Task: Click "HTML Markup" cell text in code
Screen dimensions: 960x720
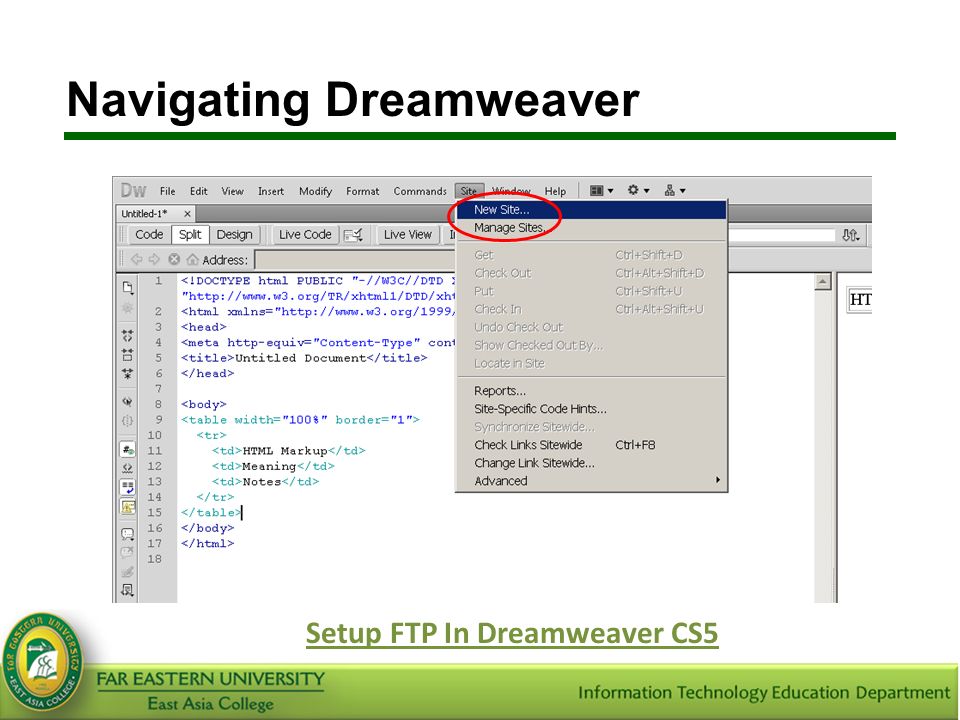Action: pyautogui.click(x=285, y=451)
